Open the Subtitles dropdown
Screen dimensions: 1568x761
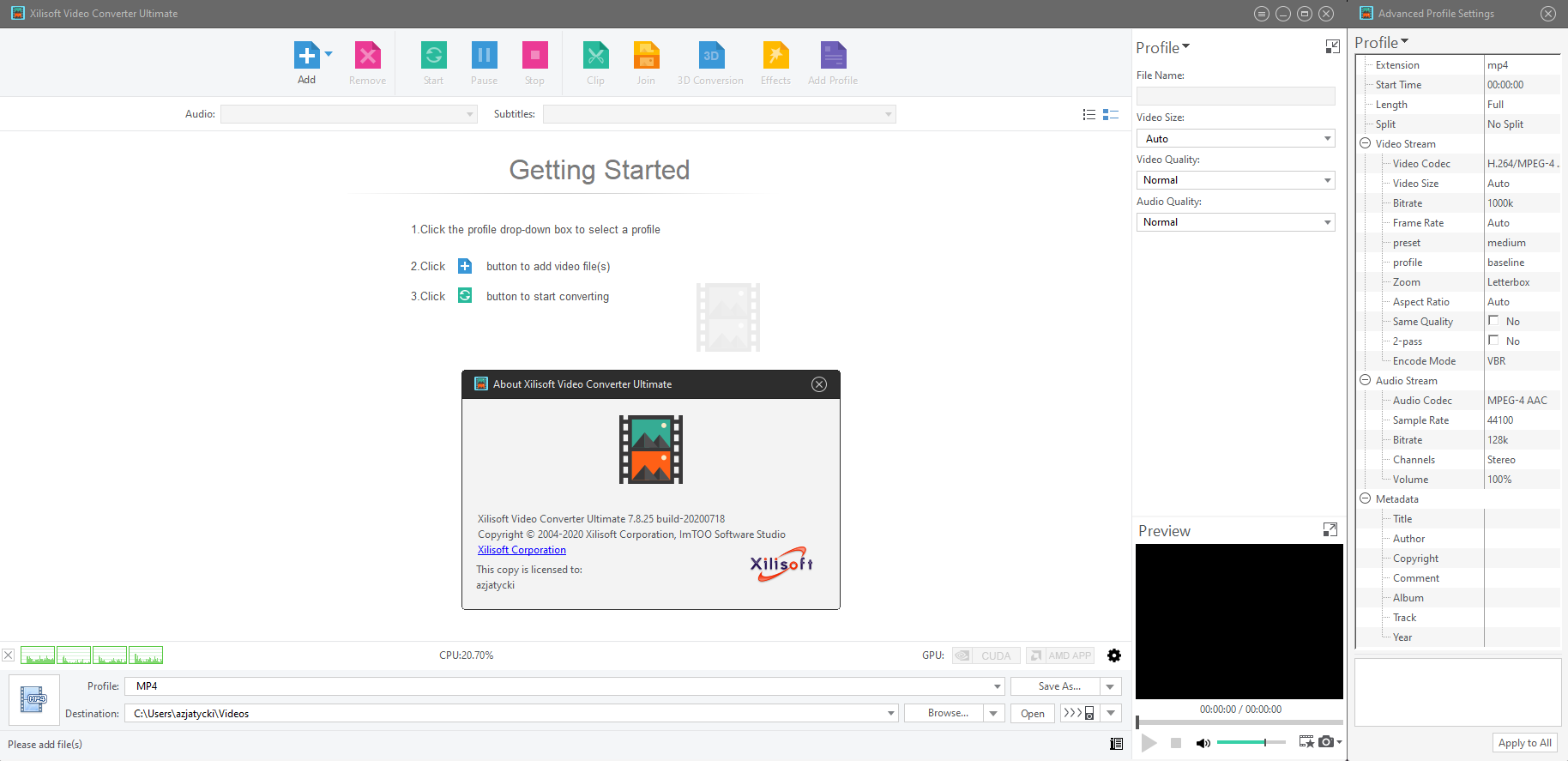[720, 114]
